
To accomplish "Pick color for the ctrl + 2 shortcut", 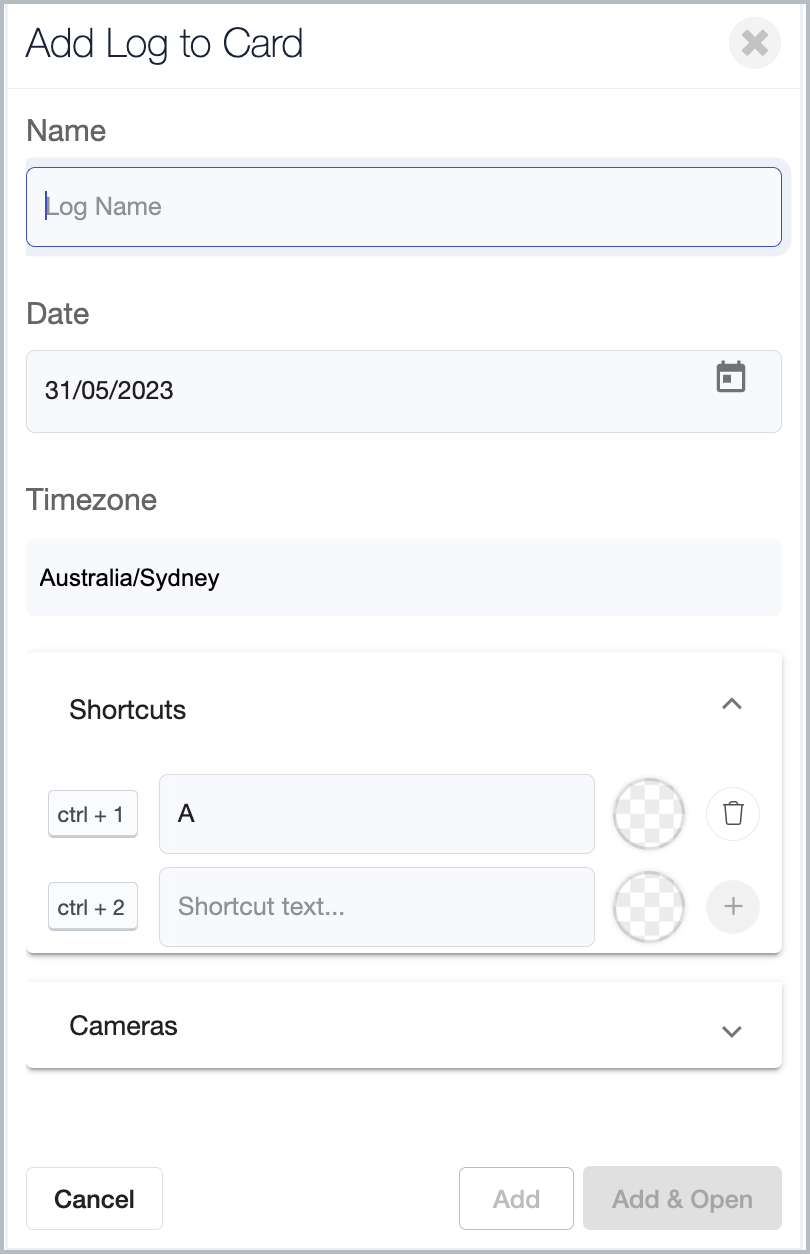I will click(649, 907).
